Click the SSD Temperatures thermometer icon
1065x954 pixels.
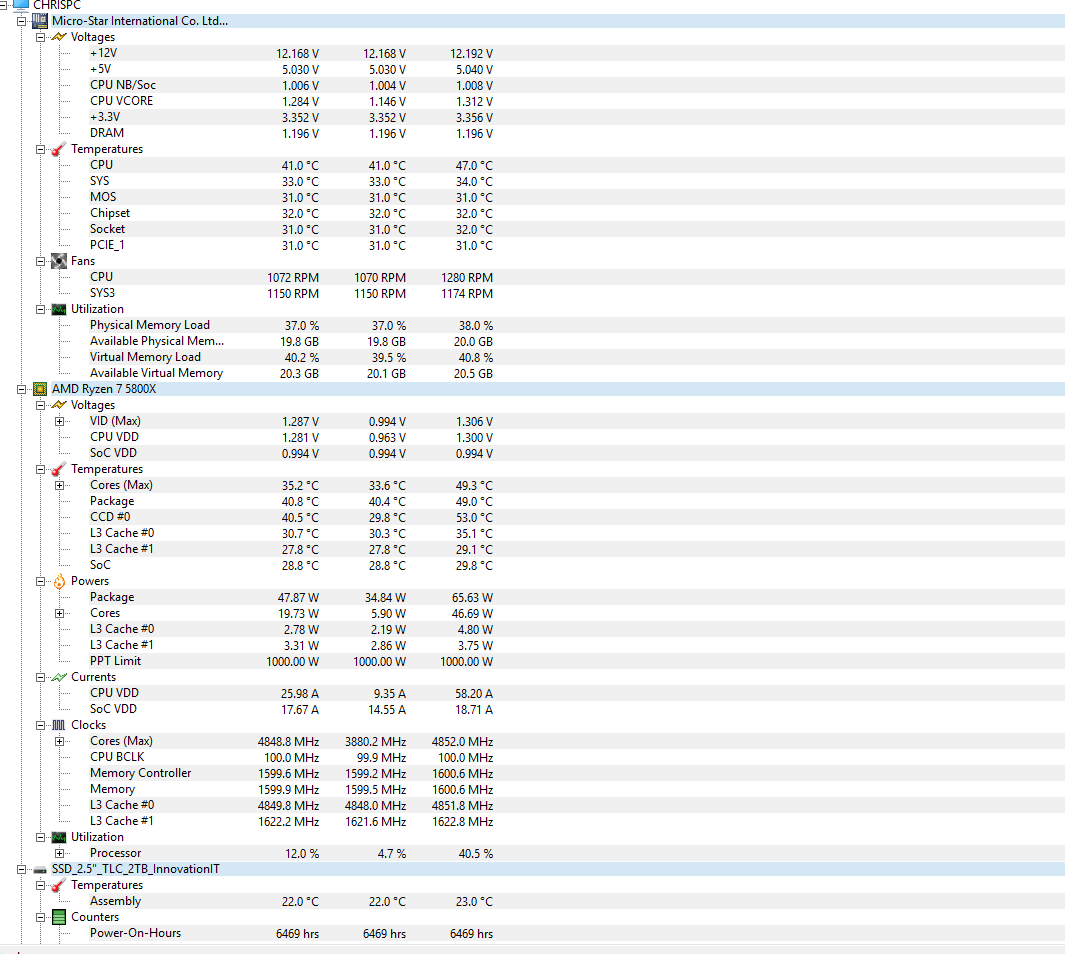point(59,885)
